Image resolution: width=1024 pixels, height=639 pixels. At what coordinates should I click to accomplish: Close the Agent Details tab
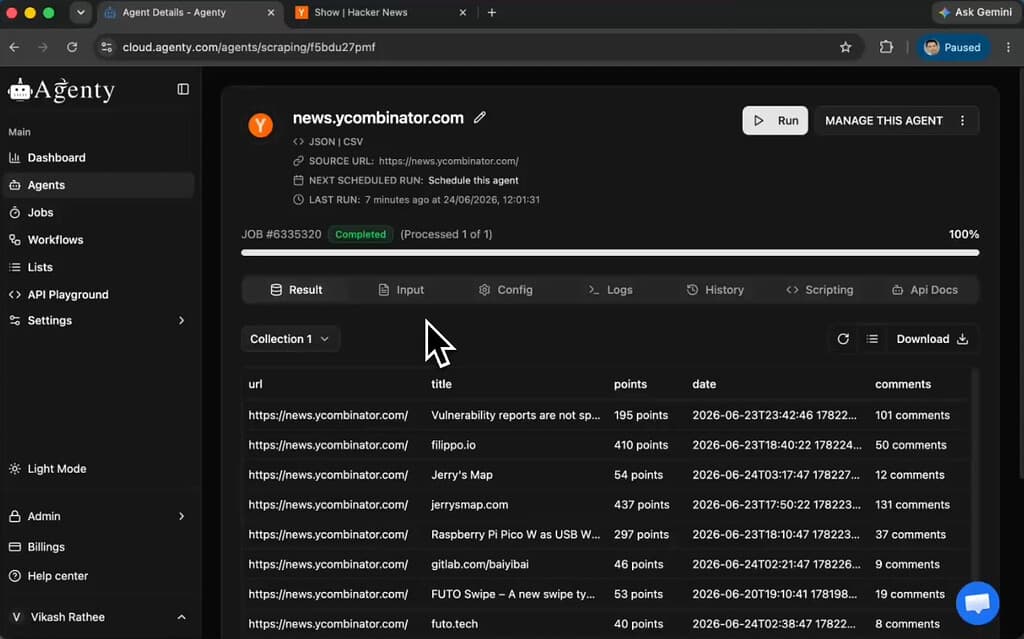(x=271, y=12)
